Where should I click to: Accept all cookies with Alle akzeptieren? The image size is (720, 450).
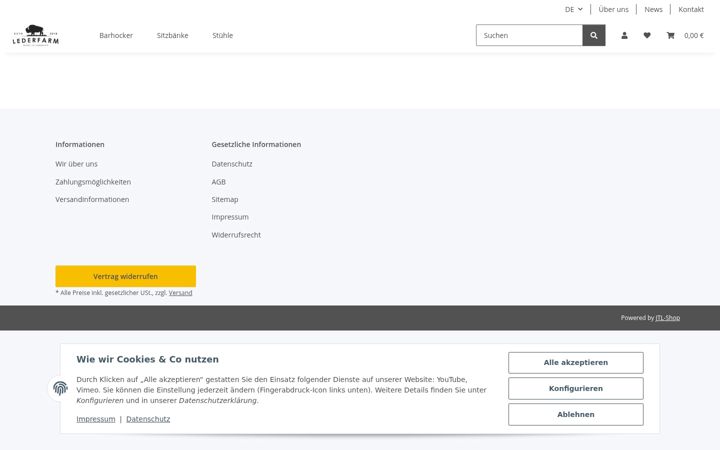tap(576, 363)
